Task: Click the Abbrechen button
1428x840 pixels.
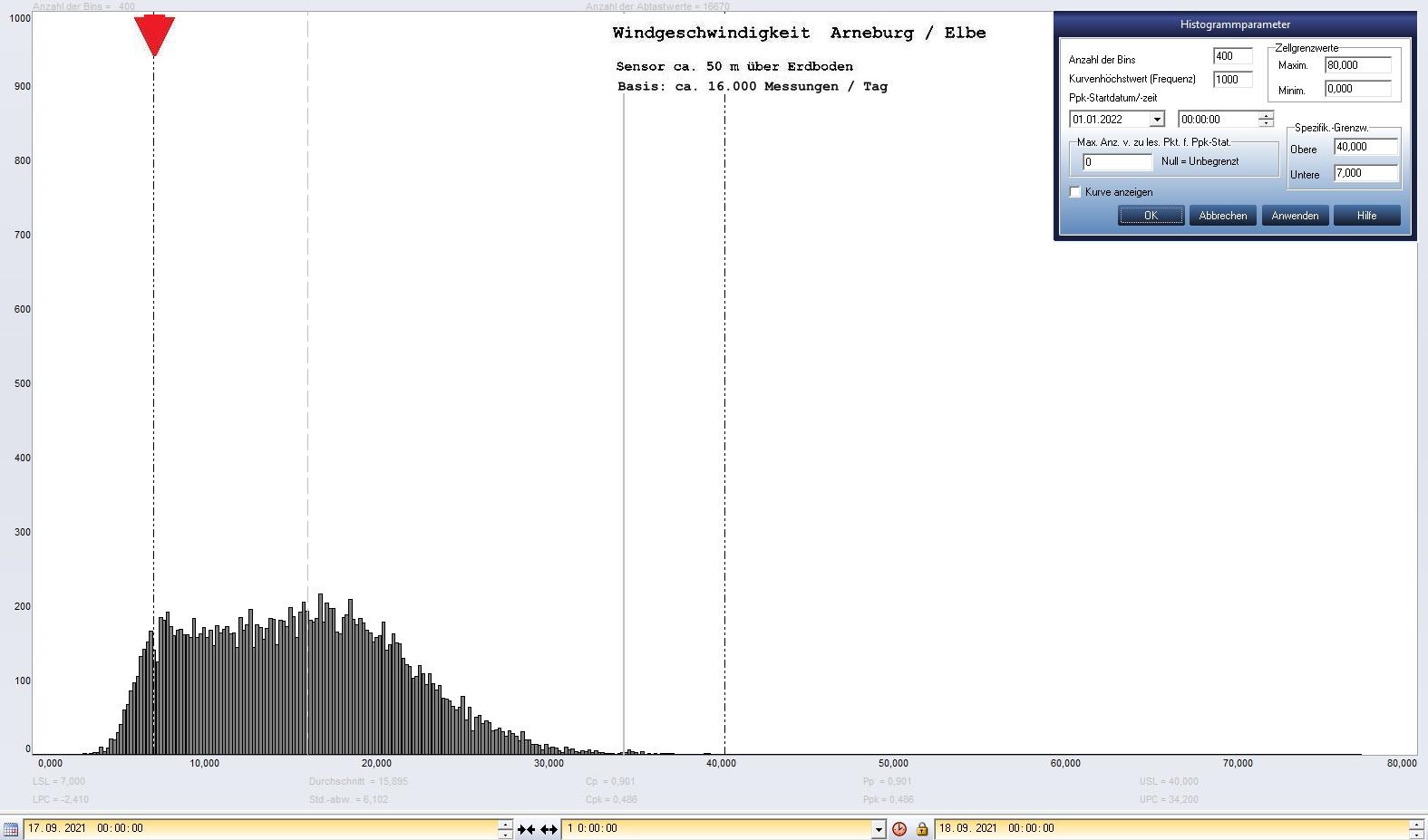Action: point(1222,216)
